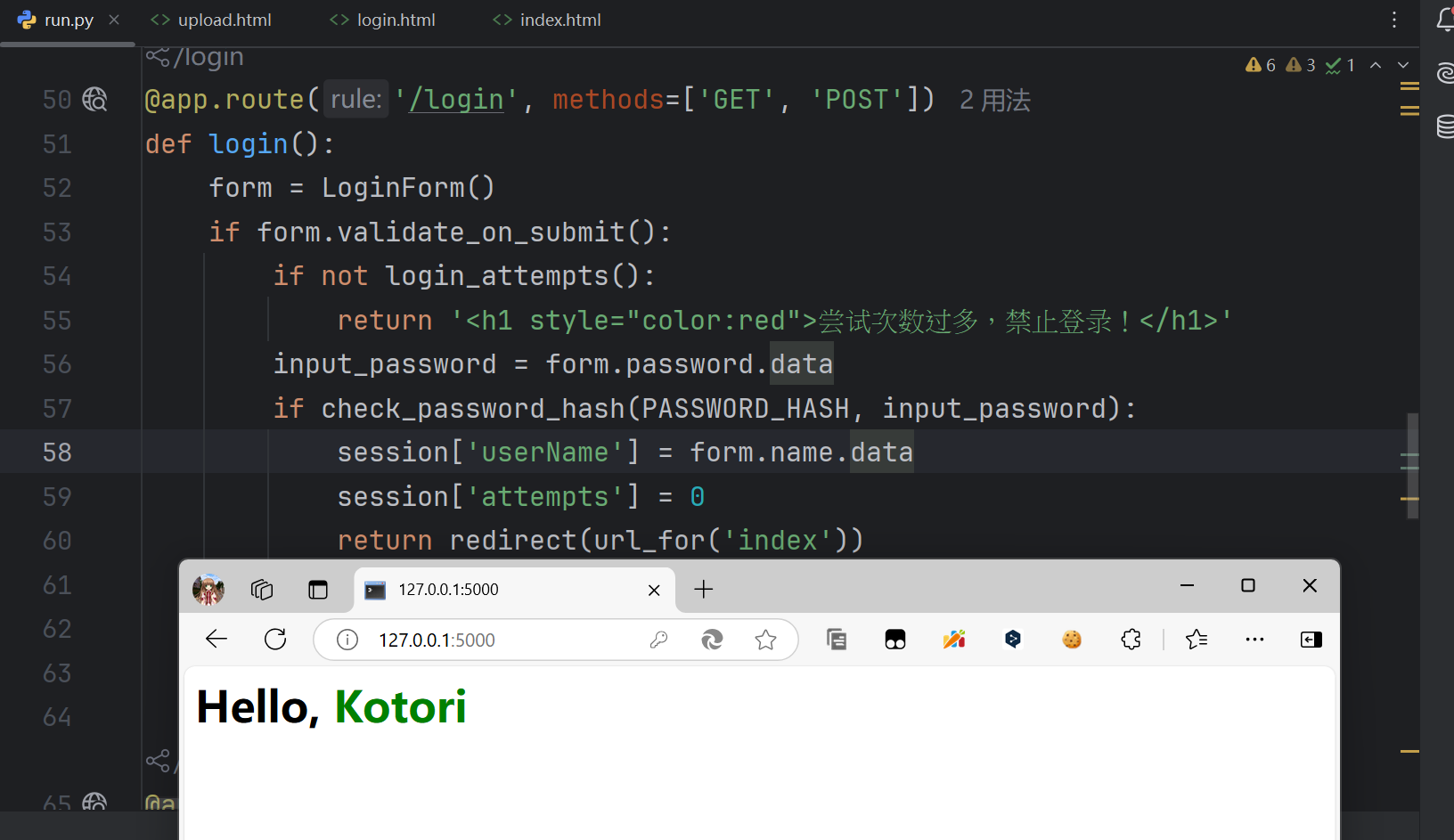Screen dimensions: 1454x840
Task: Click the browser Refresh button
Action: [275, 640]
